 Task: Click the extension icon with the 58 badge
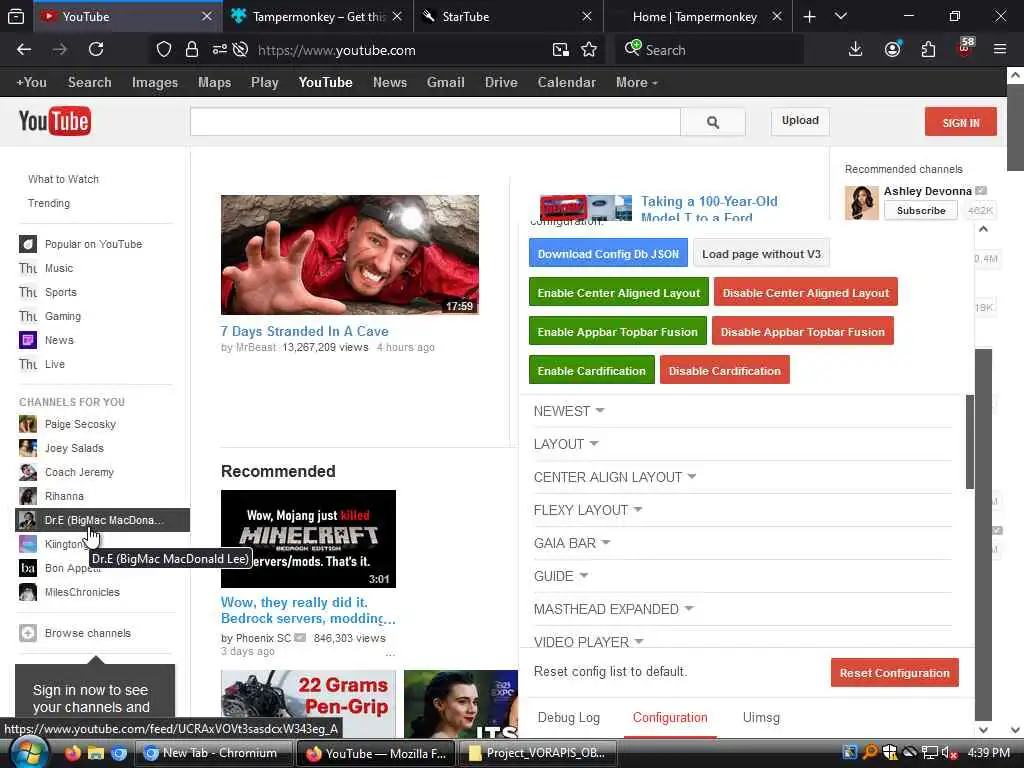coord(965,48)
